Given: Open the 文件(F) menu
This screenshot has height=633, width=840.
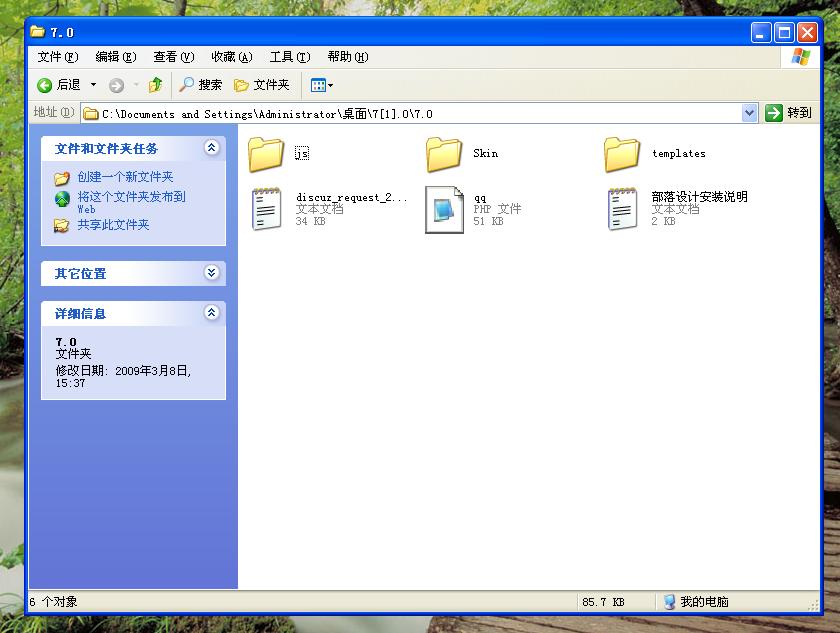Looking at the screenshot, I should [x=58, y=57].
